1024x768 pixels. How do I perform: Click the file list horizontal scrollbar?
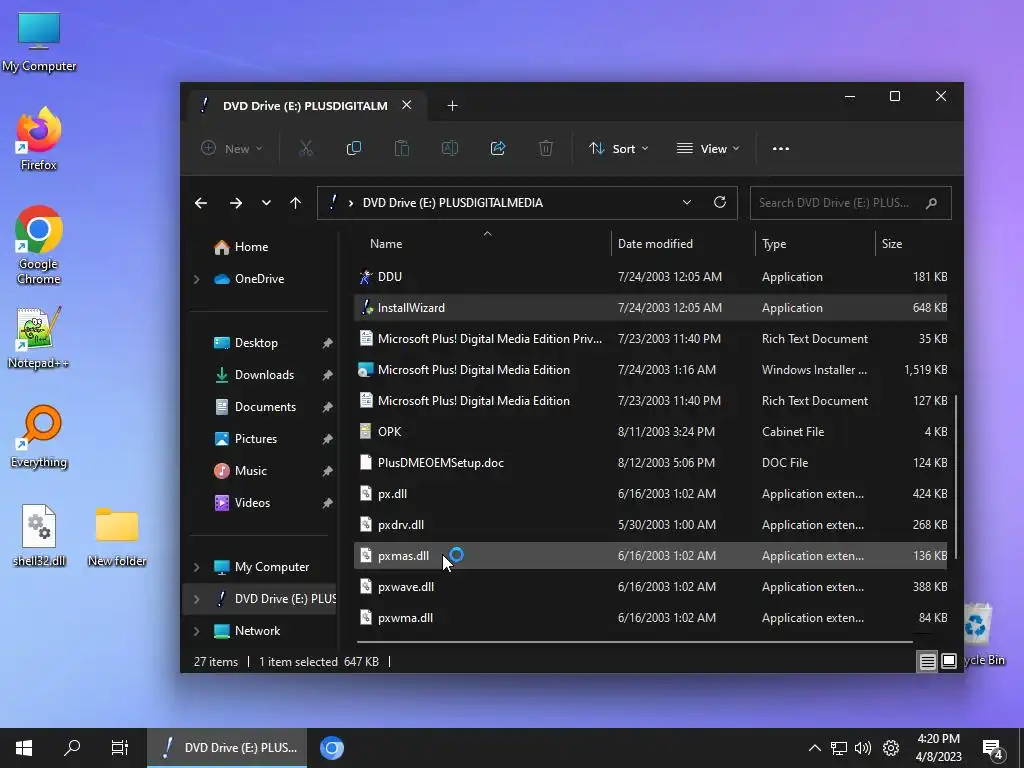point(633,642)
